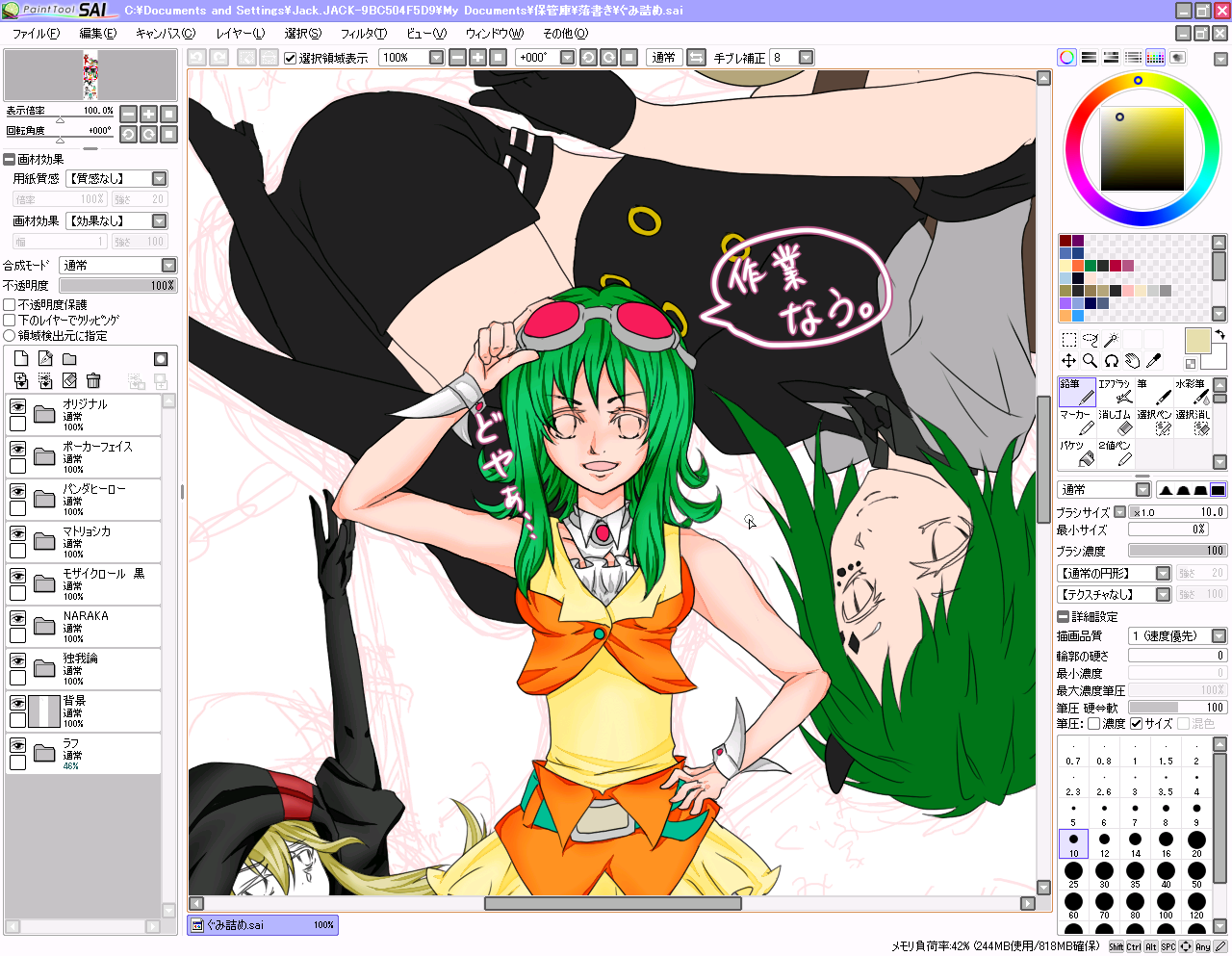The image size is (1232, 956).
Task: Toggle 選択領域表示 checkbox
Action: [x=291, y=58]
